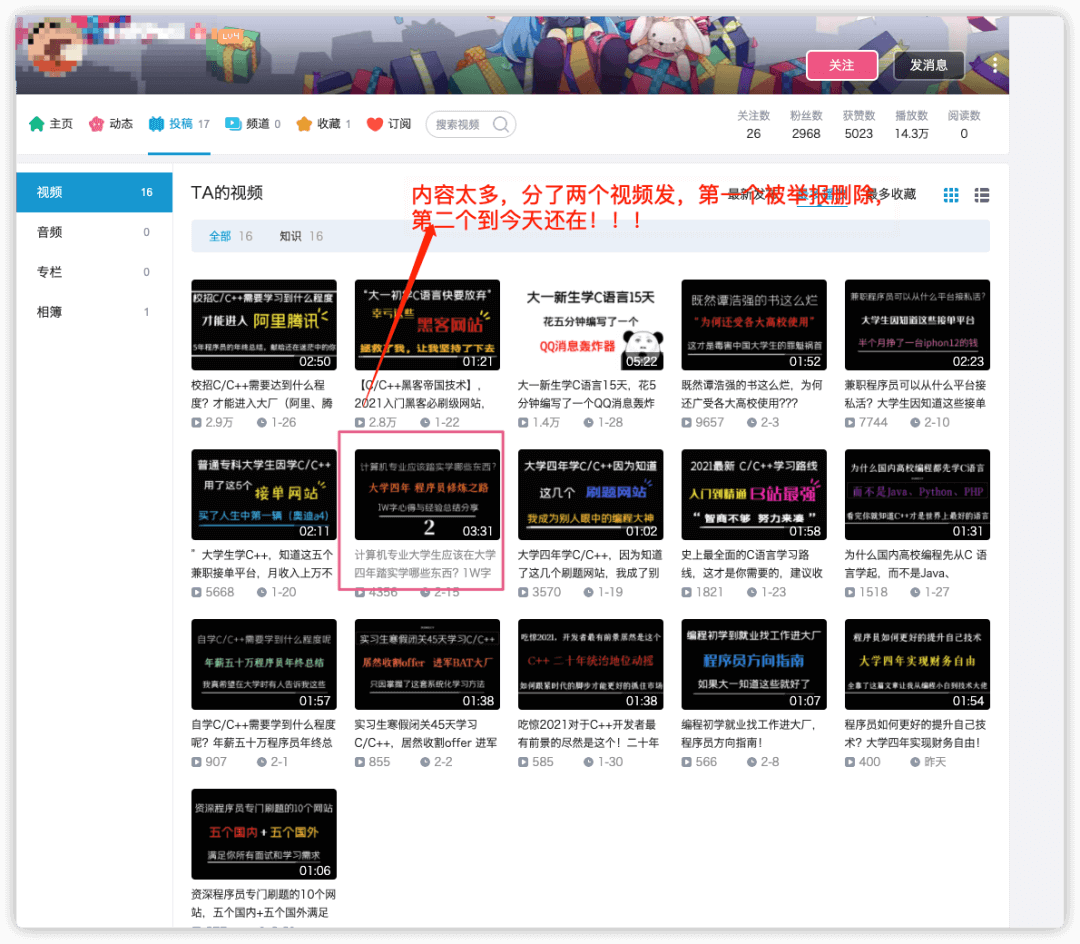
Task: Select the 全部 category filter
Action: click(220, 236)
